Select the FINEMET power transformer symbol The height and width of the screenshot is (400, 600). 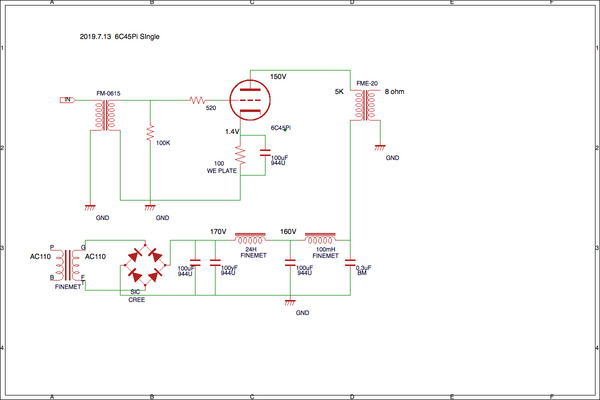pos(68,265)
